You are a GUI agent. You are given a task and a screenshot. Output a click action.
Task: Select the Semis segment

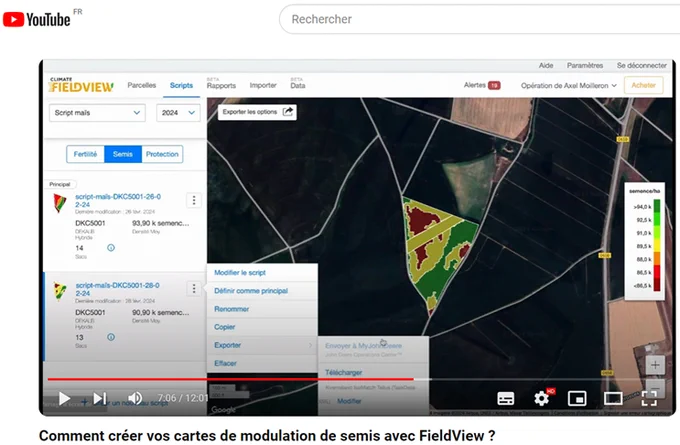123,154
